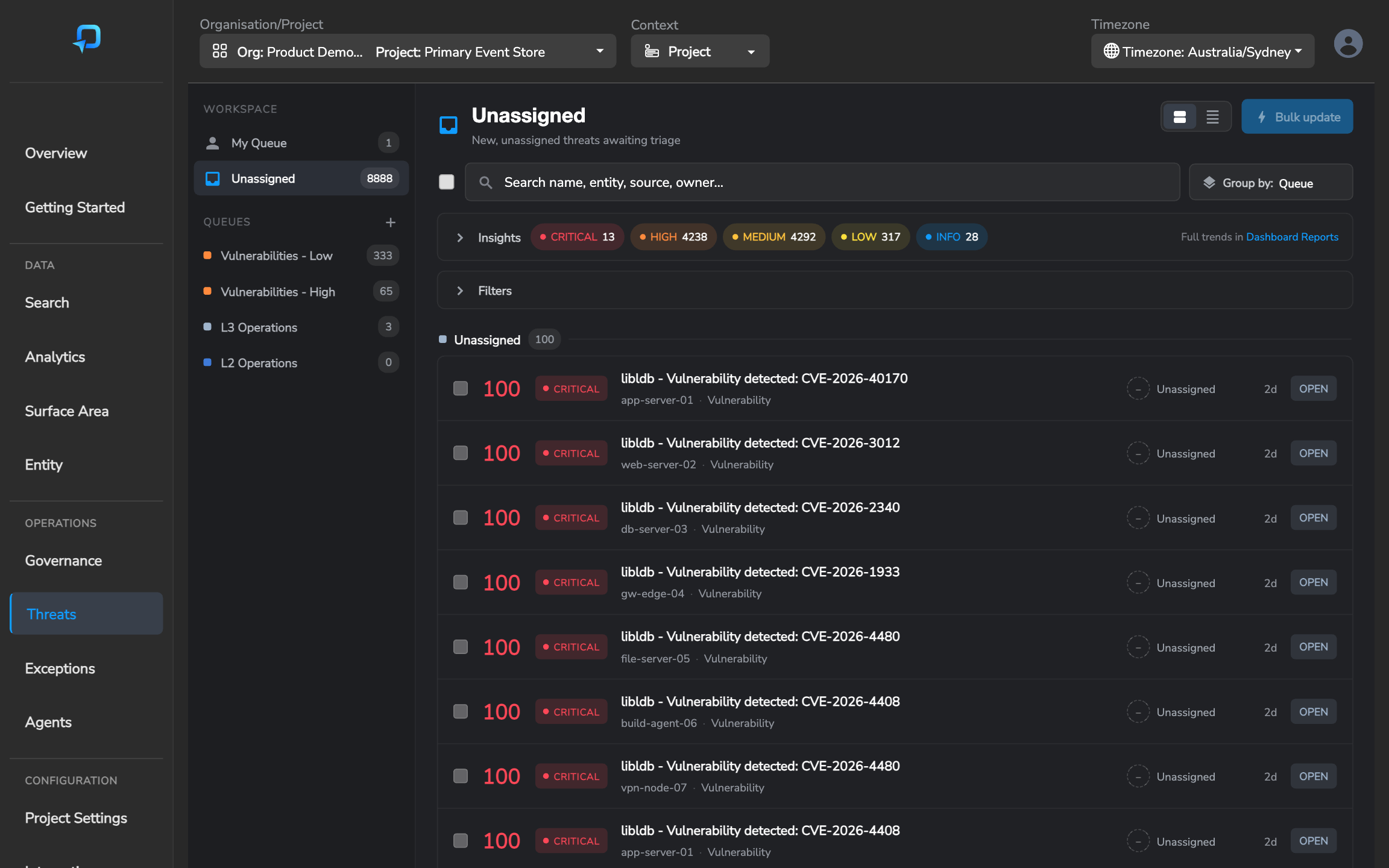Click the Bulk update lightning icon

tap(1262, 117)
